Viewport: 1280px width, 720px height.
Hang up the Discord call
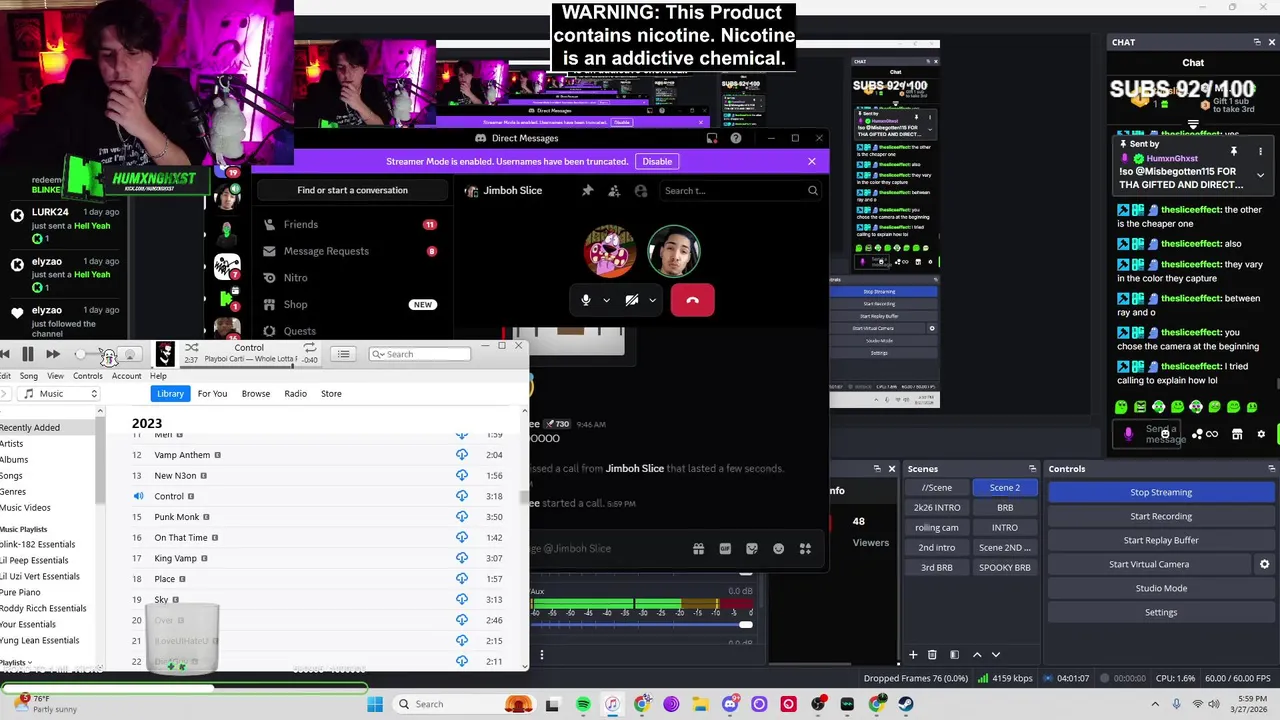pyautogui.click(x=692, y=300)
